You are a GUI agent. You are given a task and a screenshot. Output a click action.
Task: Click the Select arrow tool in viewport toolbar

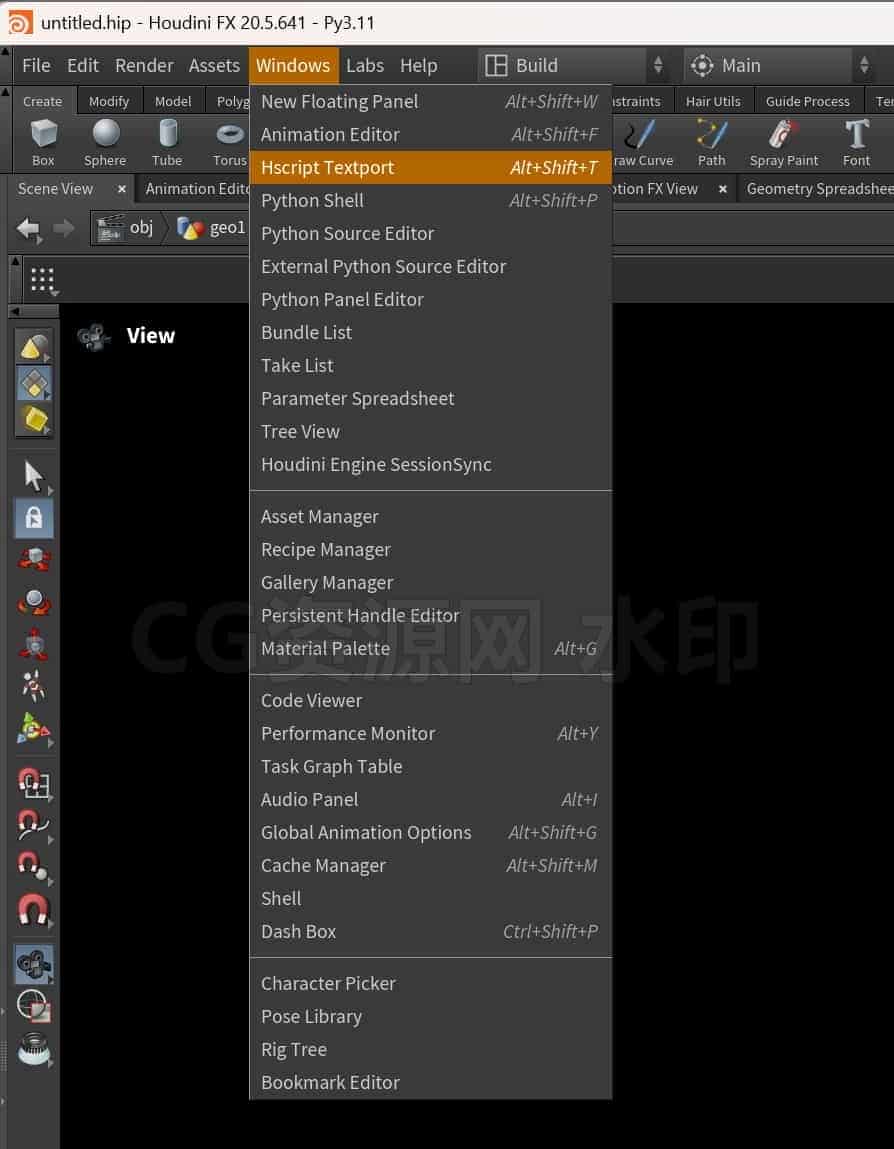pyautogui.click(x=34, y=476)
